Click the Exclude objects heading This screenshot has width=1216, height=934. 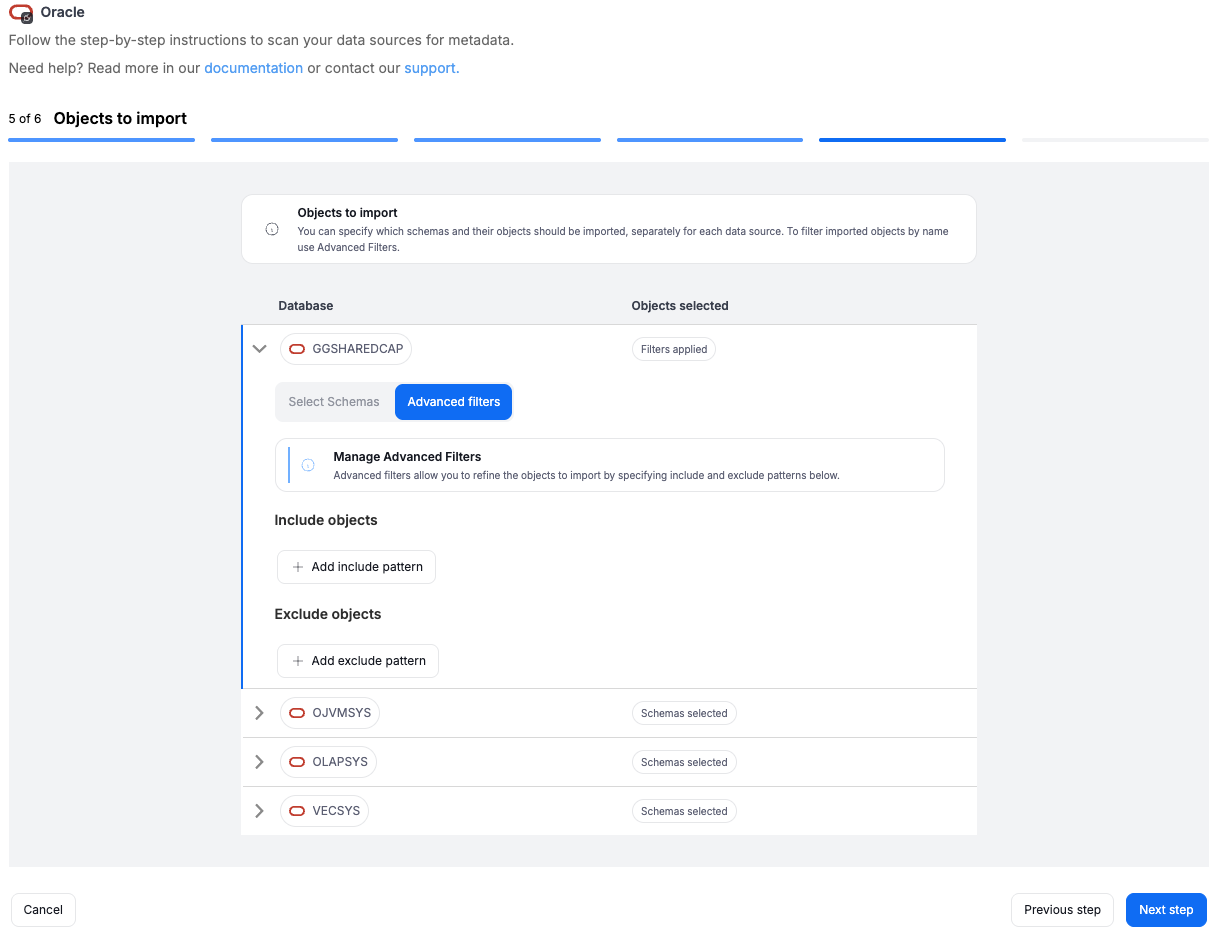328,614
